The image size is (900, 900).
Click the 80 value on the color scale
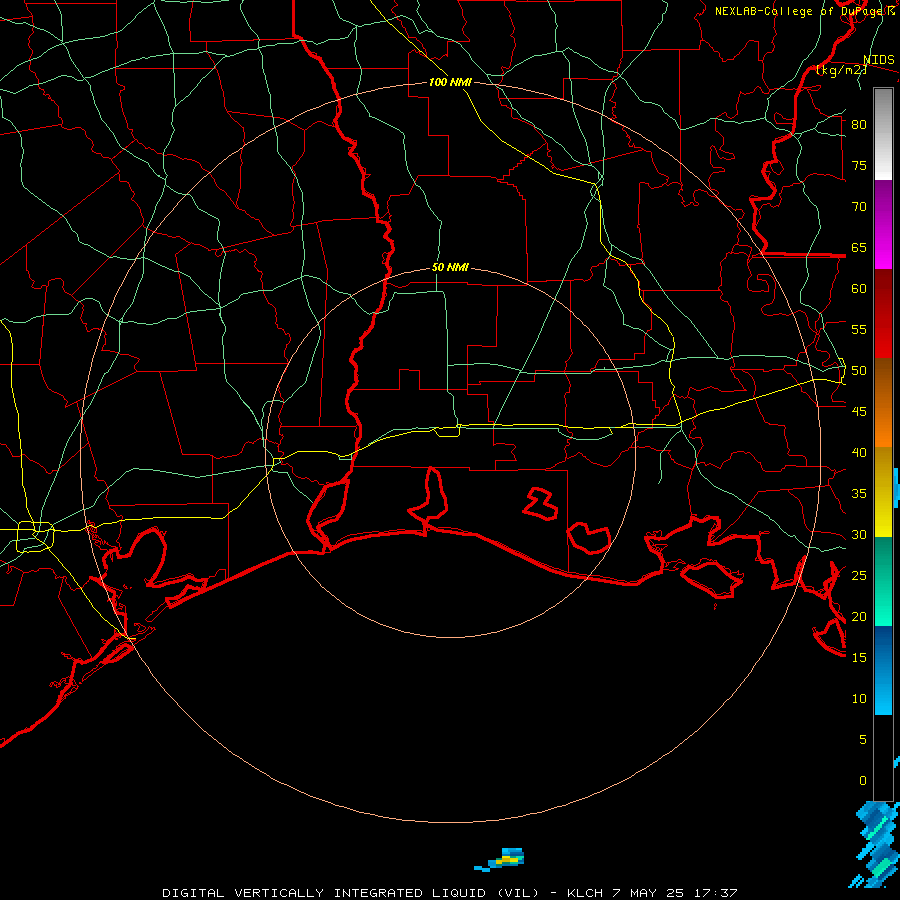coord(859,125)
